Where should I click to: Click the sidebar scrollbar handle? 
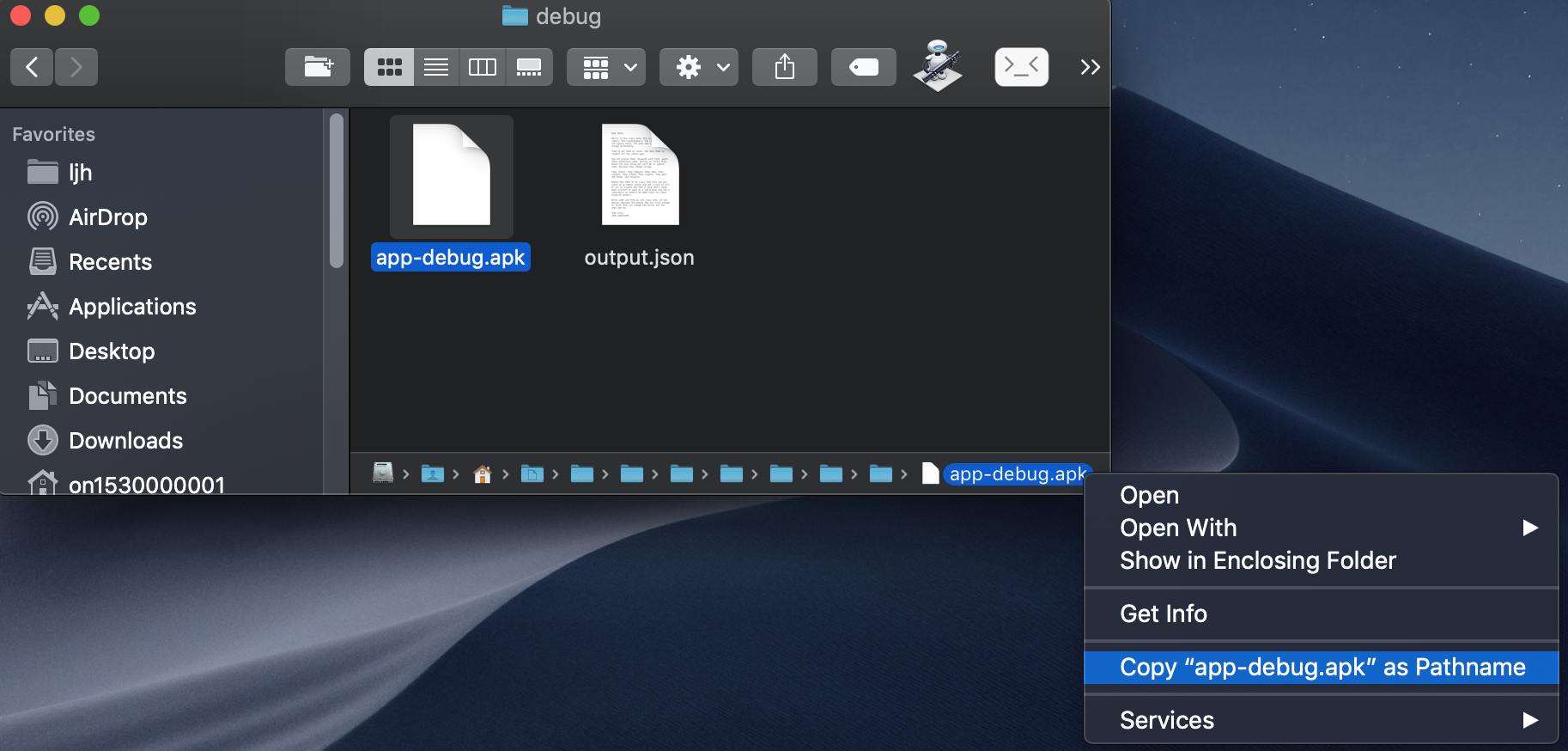click(x=337, y=191)
